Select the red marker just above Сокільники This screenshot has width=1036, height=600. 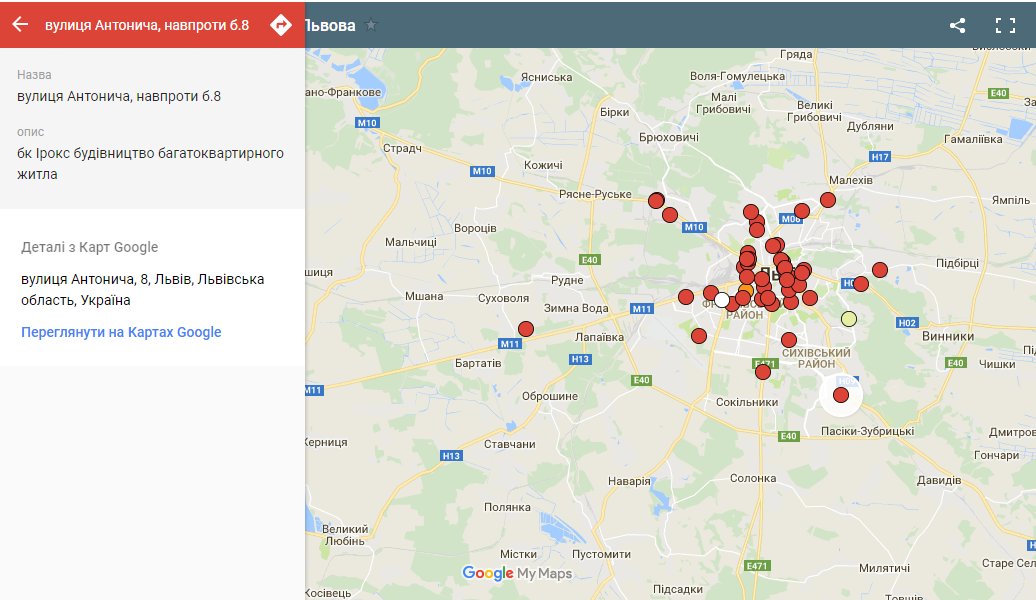(x=762, y=372)
